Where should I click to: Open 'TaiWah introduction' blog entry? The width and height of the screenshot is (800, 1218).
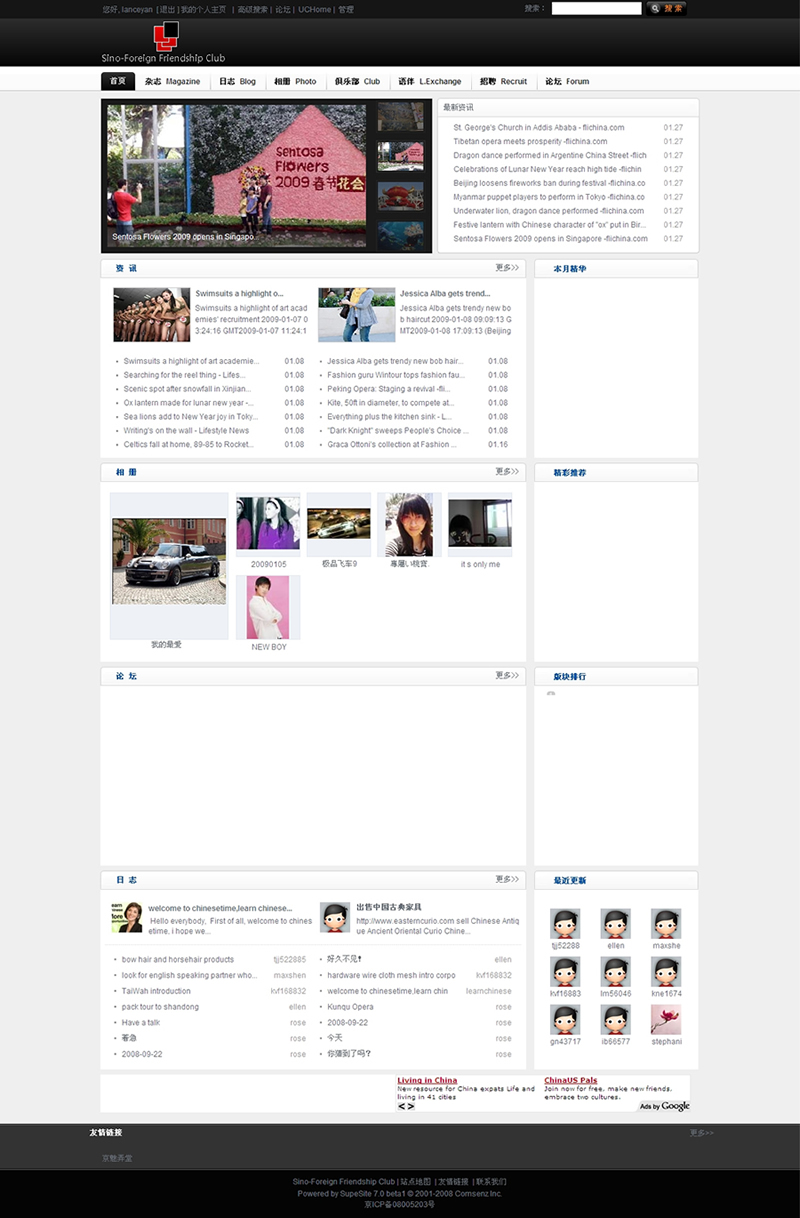coord(156,991)
